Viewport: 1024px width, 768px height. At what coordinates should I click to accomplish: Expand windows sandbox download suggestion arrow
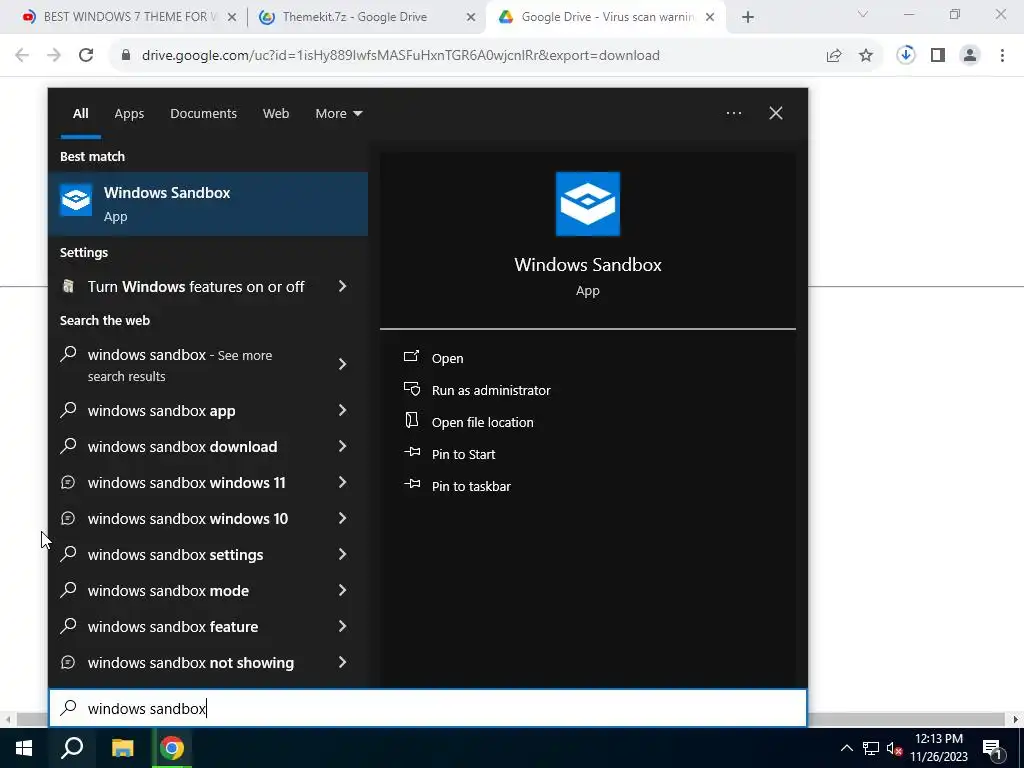click(342, 446)
